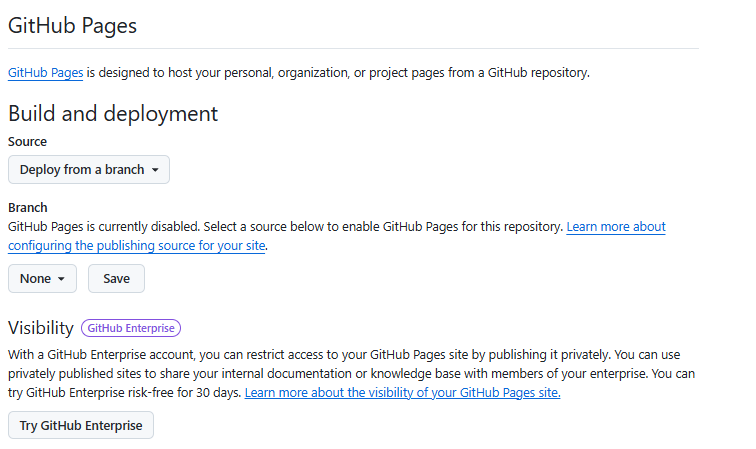
Task: Open the None branch selector dropdown
Action: click(42, 279)
